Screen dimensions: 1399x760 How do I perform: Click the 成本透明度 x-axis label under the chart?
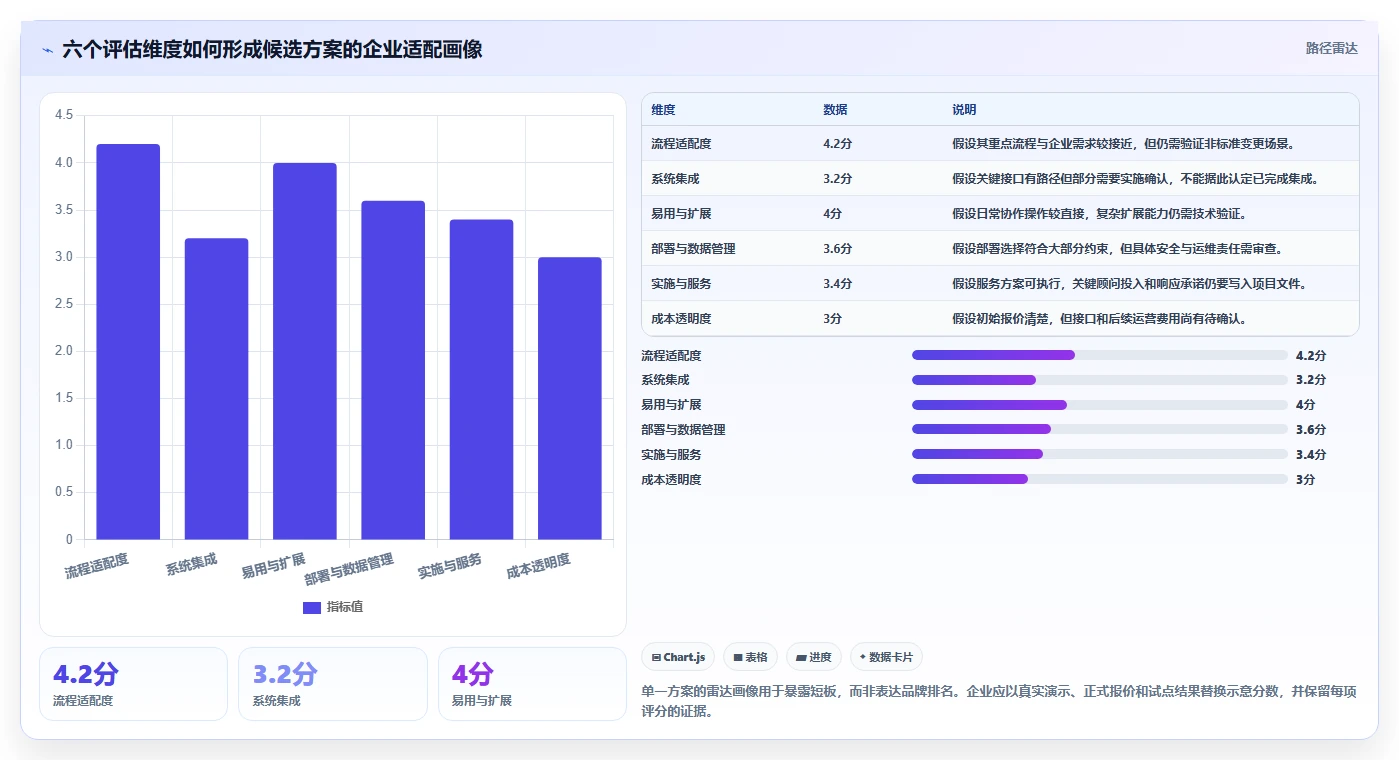(x=538, y=566)
